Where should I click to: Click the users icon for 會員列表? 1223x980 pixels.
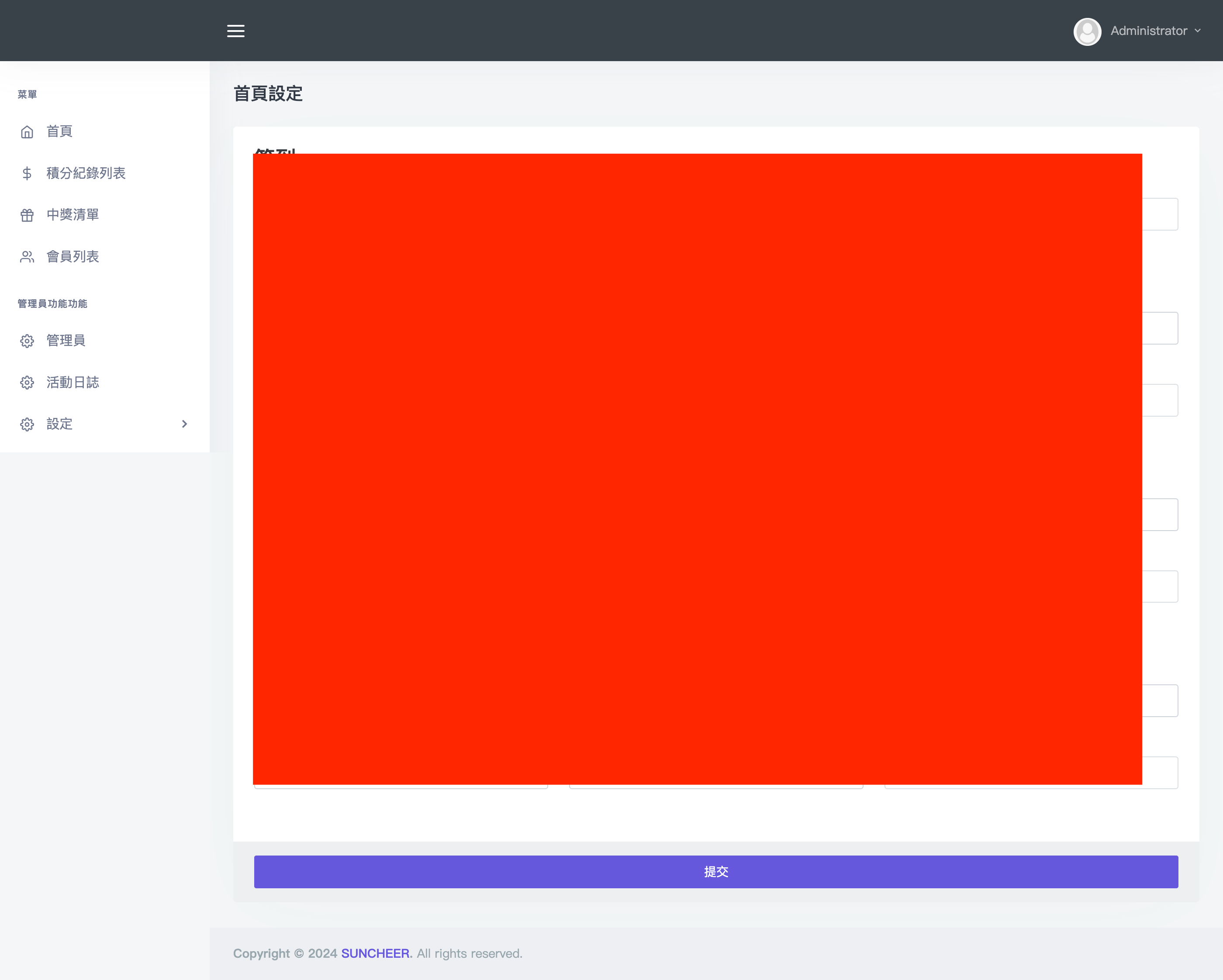[x=27, y=257]
